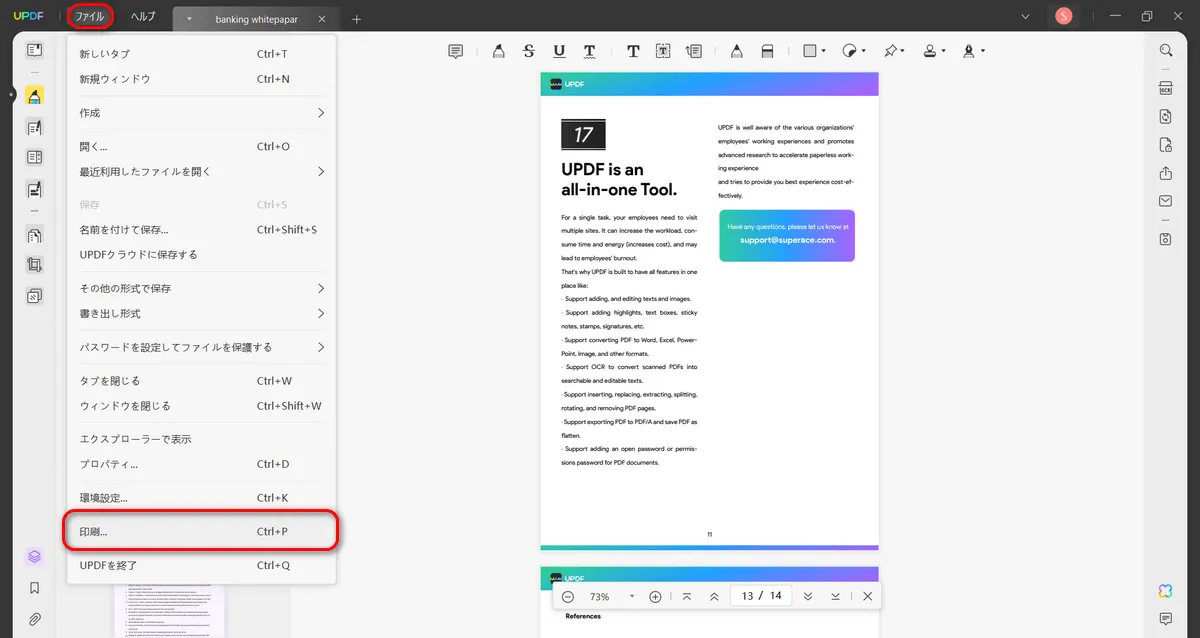Select the Squiggly underline tool
Screen dimensions: 1200x638
[590, 51]
